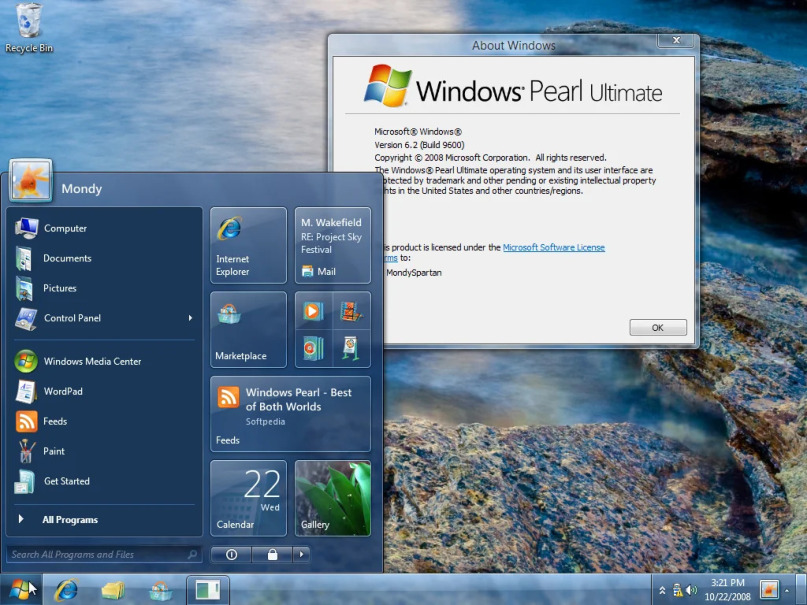Image resolution: width=807 pixels, height=605 pixels.
Task: Open the Windows Pearl Softpedia feed tile
Action: tap(290, 414)
